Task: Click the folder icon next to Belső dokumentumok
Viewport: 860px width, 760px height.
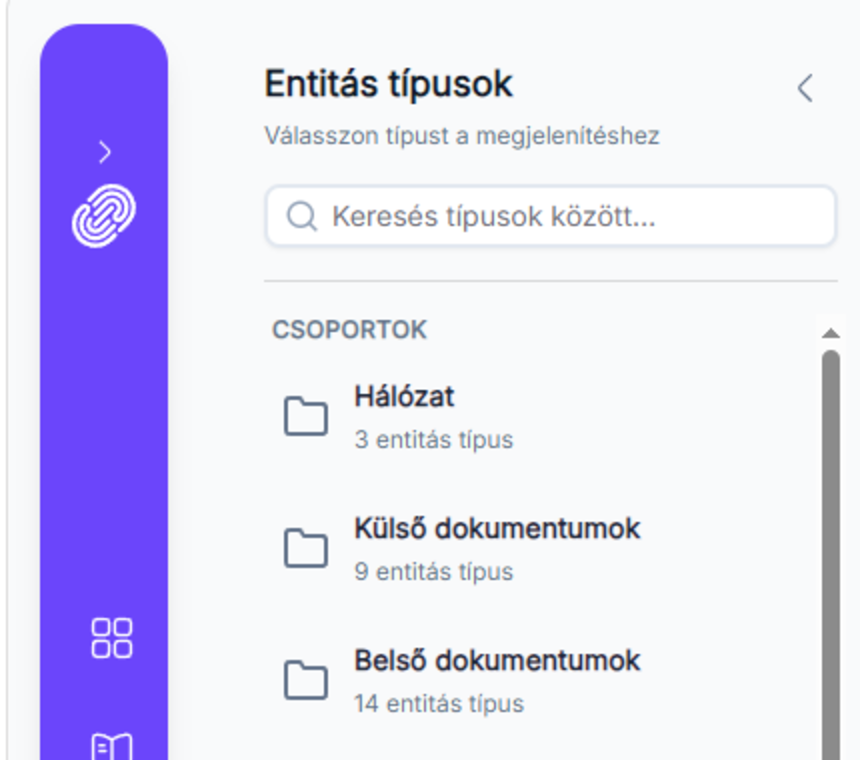Action: point(306,680)
